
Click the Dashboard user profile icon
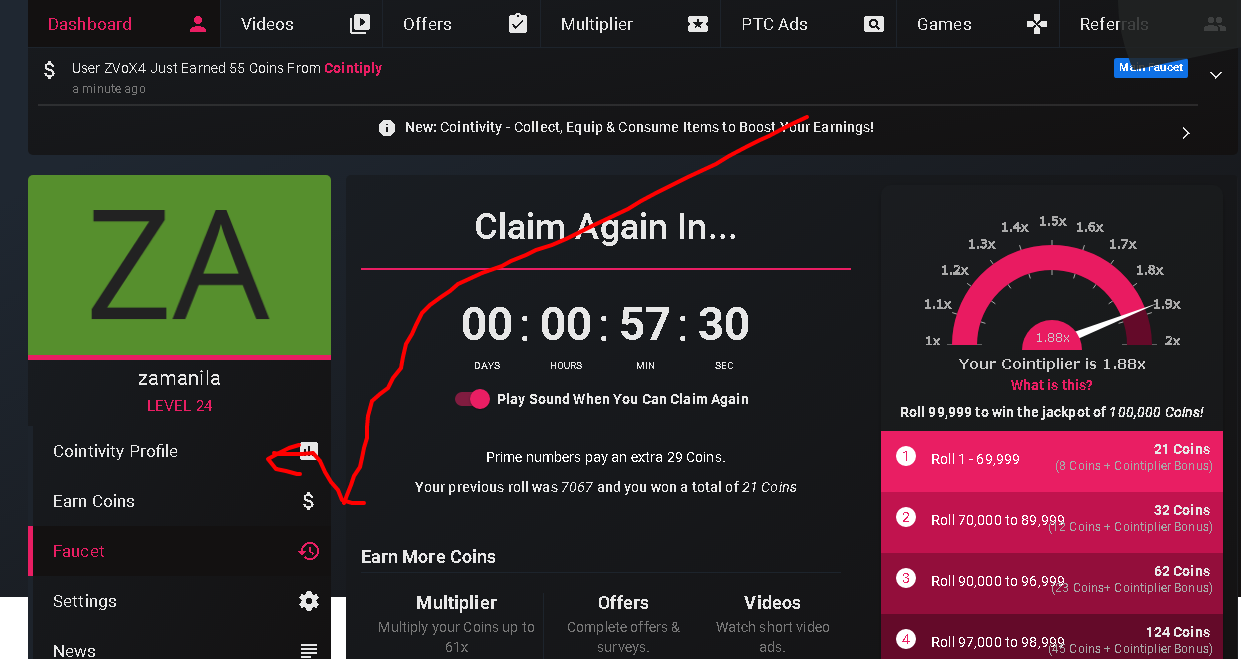tap(198, 24)
